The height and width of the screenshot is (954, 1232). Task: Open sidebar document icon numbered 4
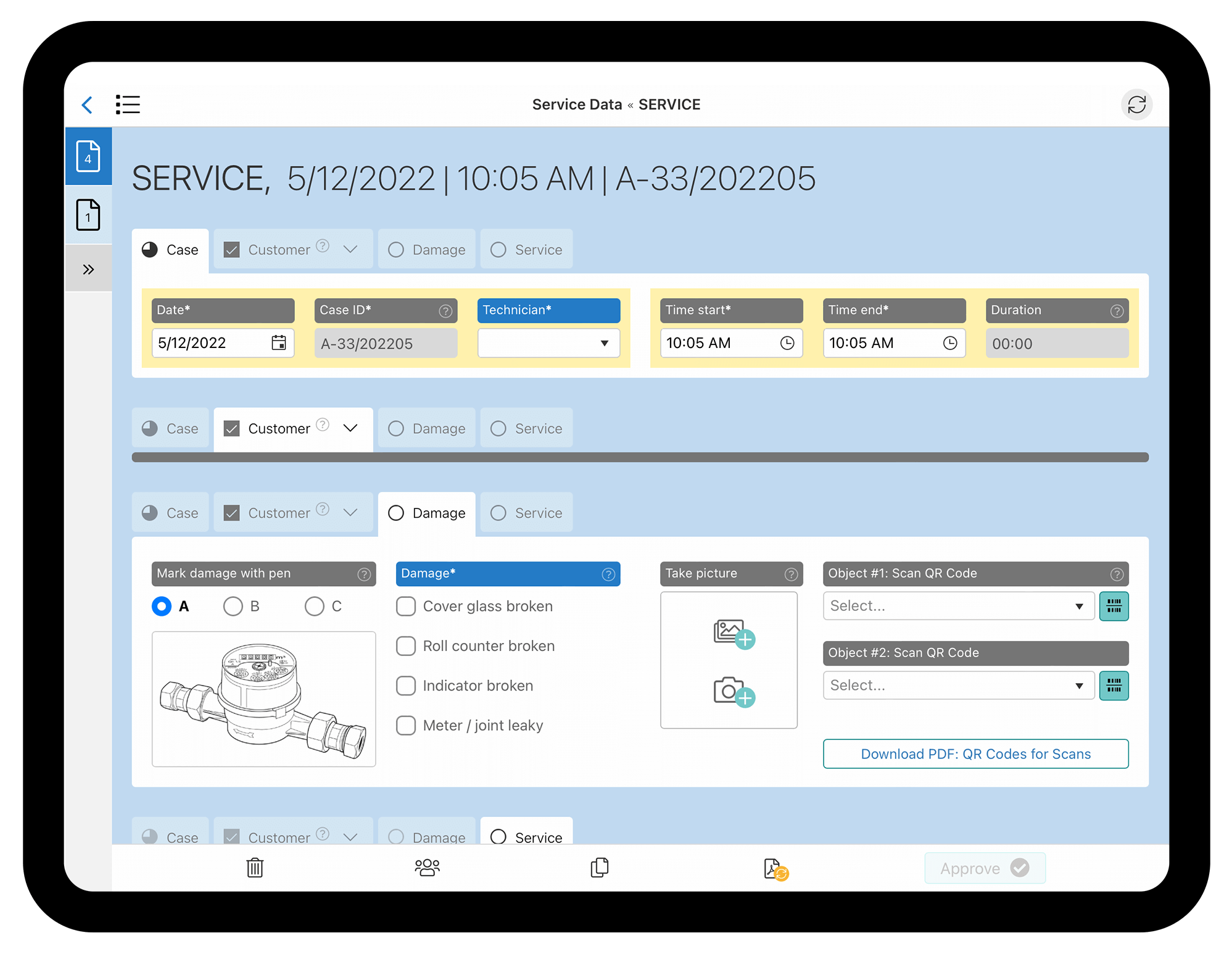tap(88, 156)
